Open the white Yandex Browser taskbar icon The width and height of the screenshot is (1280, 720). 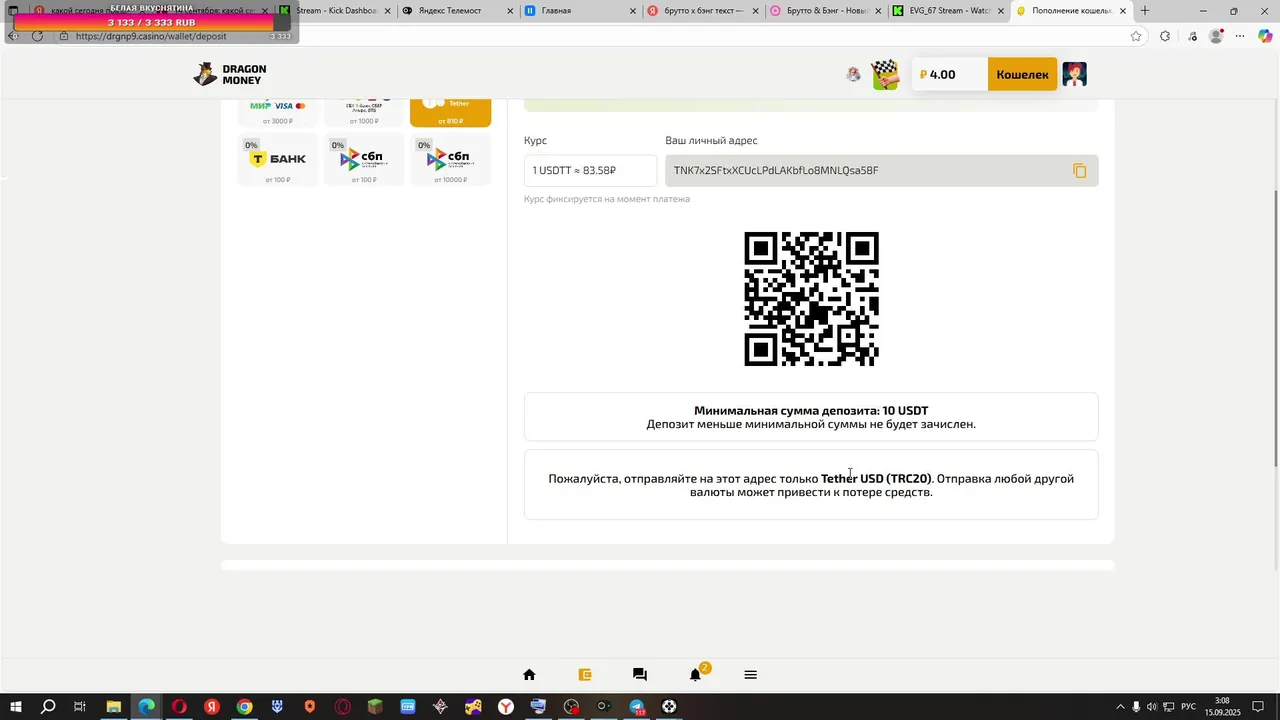coord(506,707)
